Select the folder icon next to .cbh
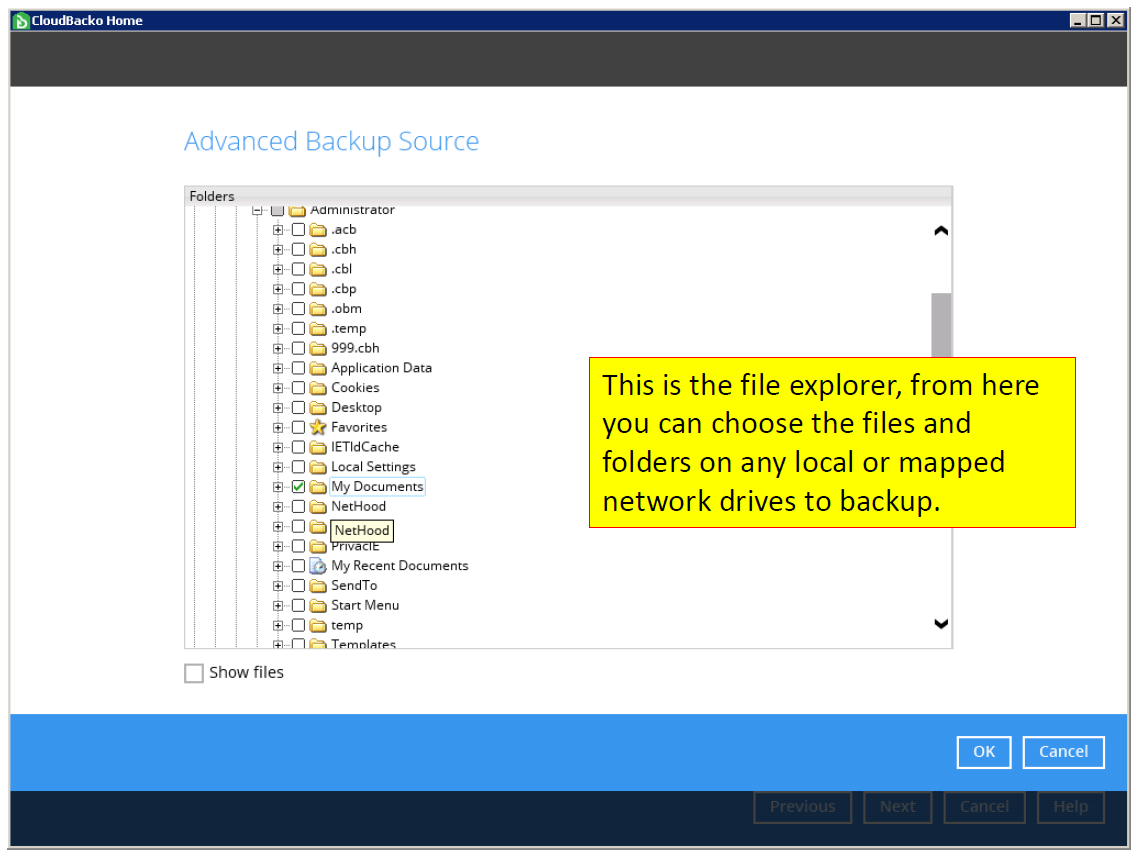The image size is (1139, 856). point(318,249)
